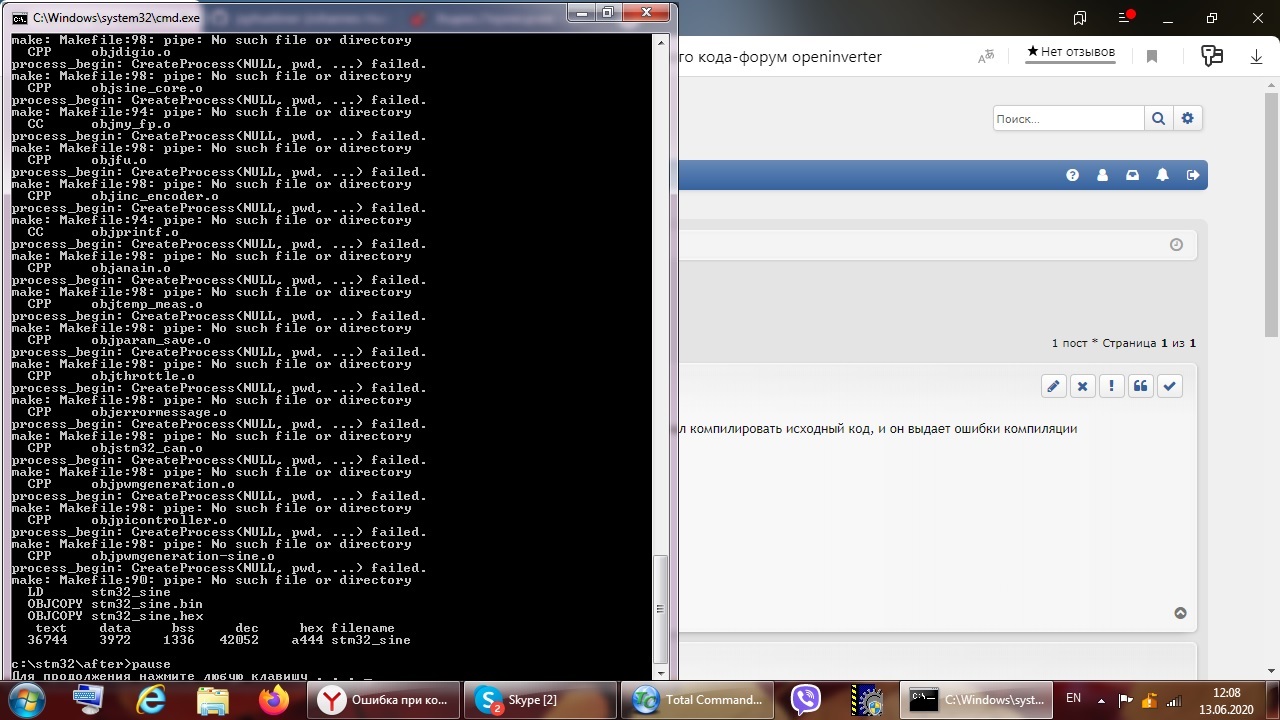The image size is (1280, 720).
Task: Click the 'Нет отзывов' site rating button
Action: tap(1070, 52)
